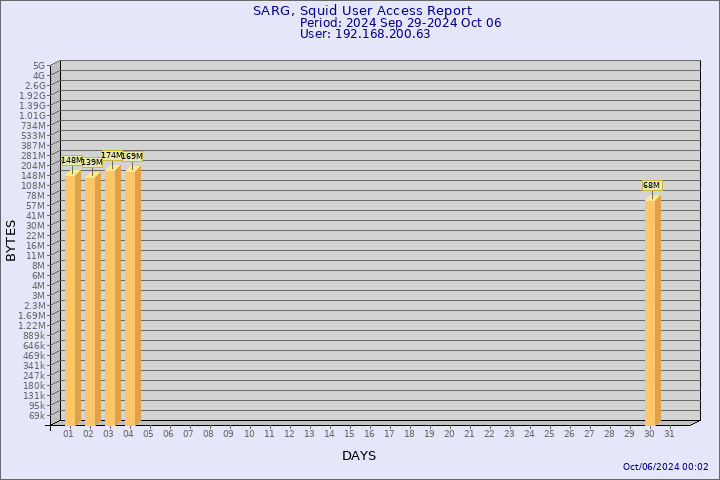
Task: Click the Oct/06/2024 00:02 timestamp
Action: point(665,467)
